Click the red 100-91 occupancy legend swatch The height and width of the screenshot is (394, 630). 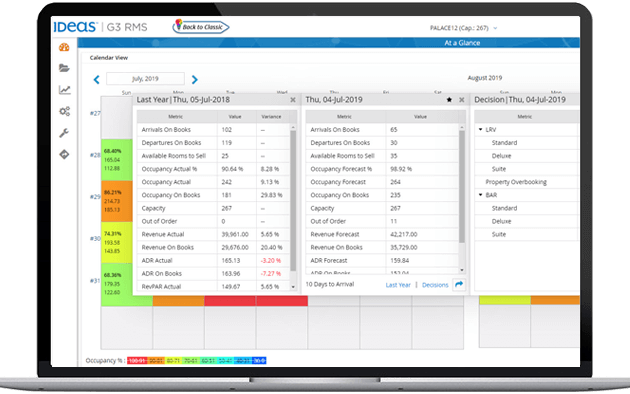coord(137,361)
